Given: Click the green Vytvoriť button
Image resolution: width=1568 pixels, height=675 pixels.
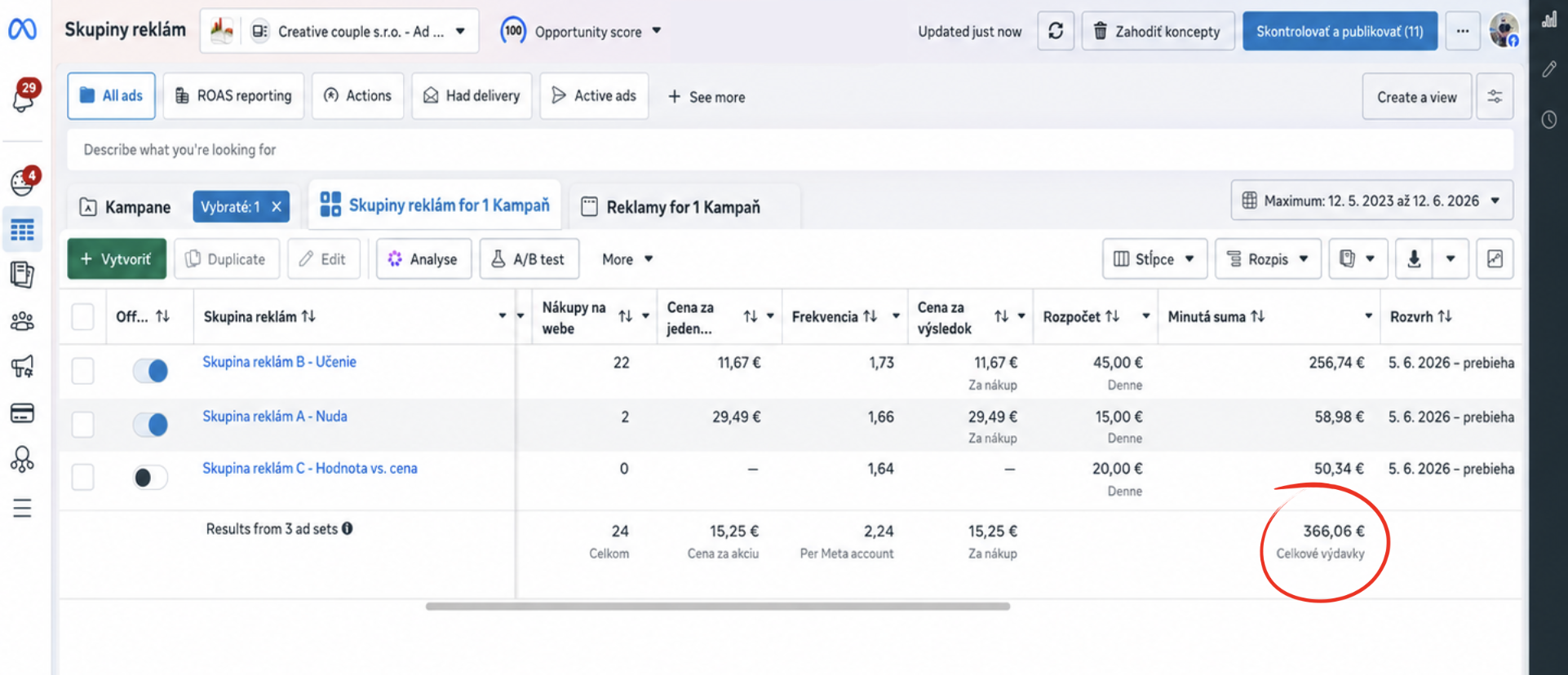Looking at the screenshot, I should coord(117,258).
